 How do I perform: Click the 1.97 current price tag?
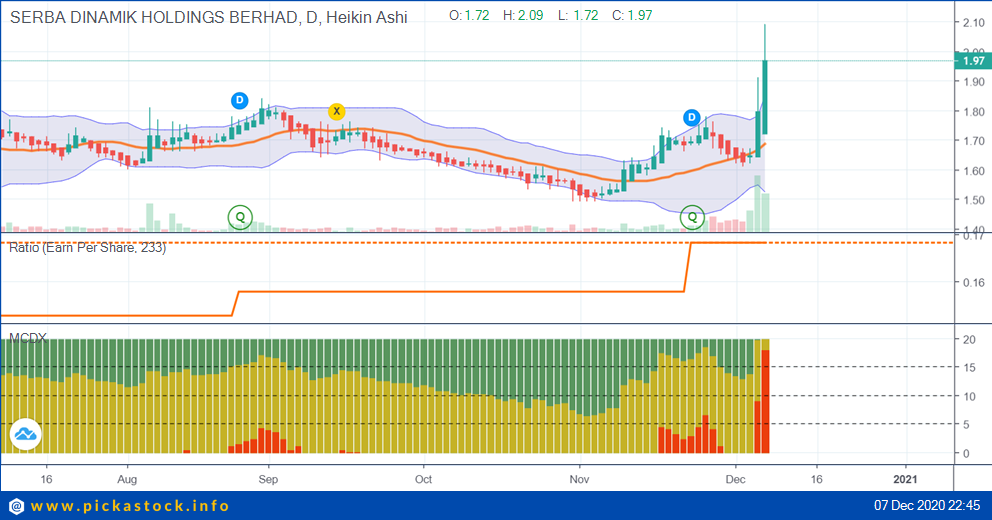tap(972, 61)
